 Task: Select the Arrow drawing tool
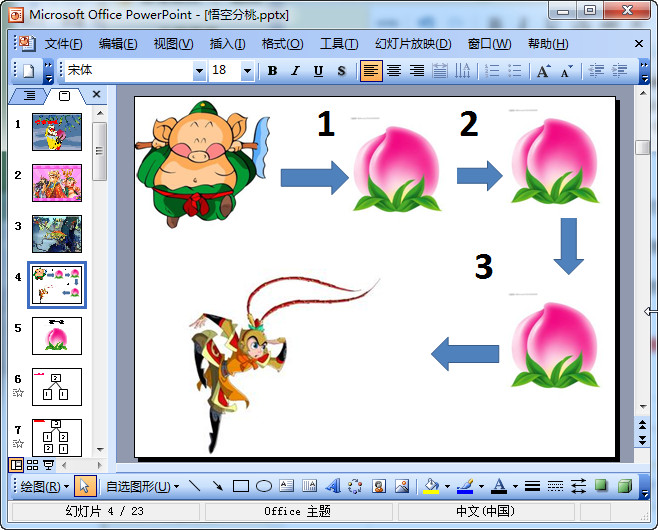click(x=217, y=486)
